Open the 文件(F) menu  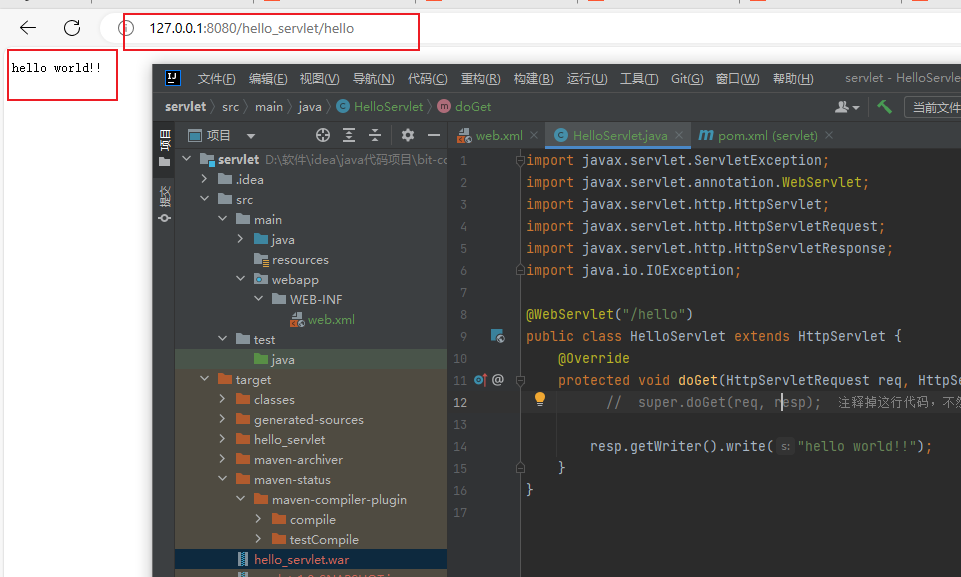216,79
